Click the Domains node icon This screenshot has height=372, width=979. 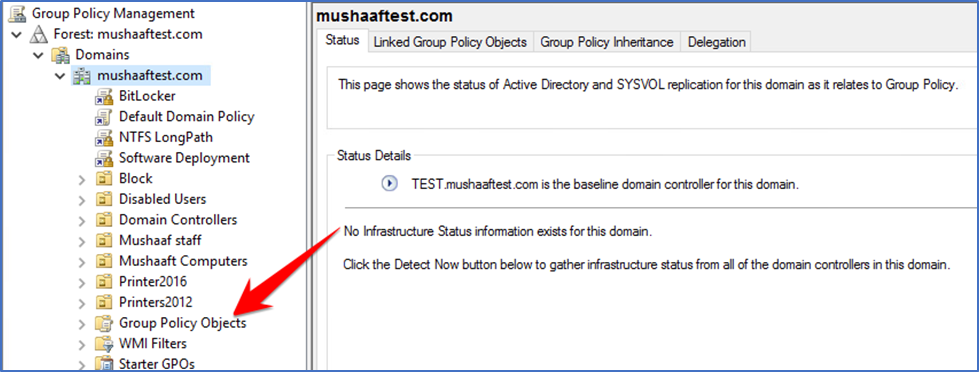[x=61, y=55]
